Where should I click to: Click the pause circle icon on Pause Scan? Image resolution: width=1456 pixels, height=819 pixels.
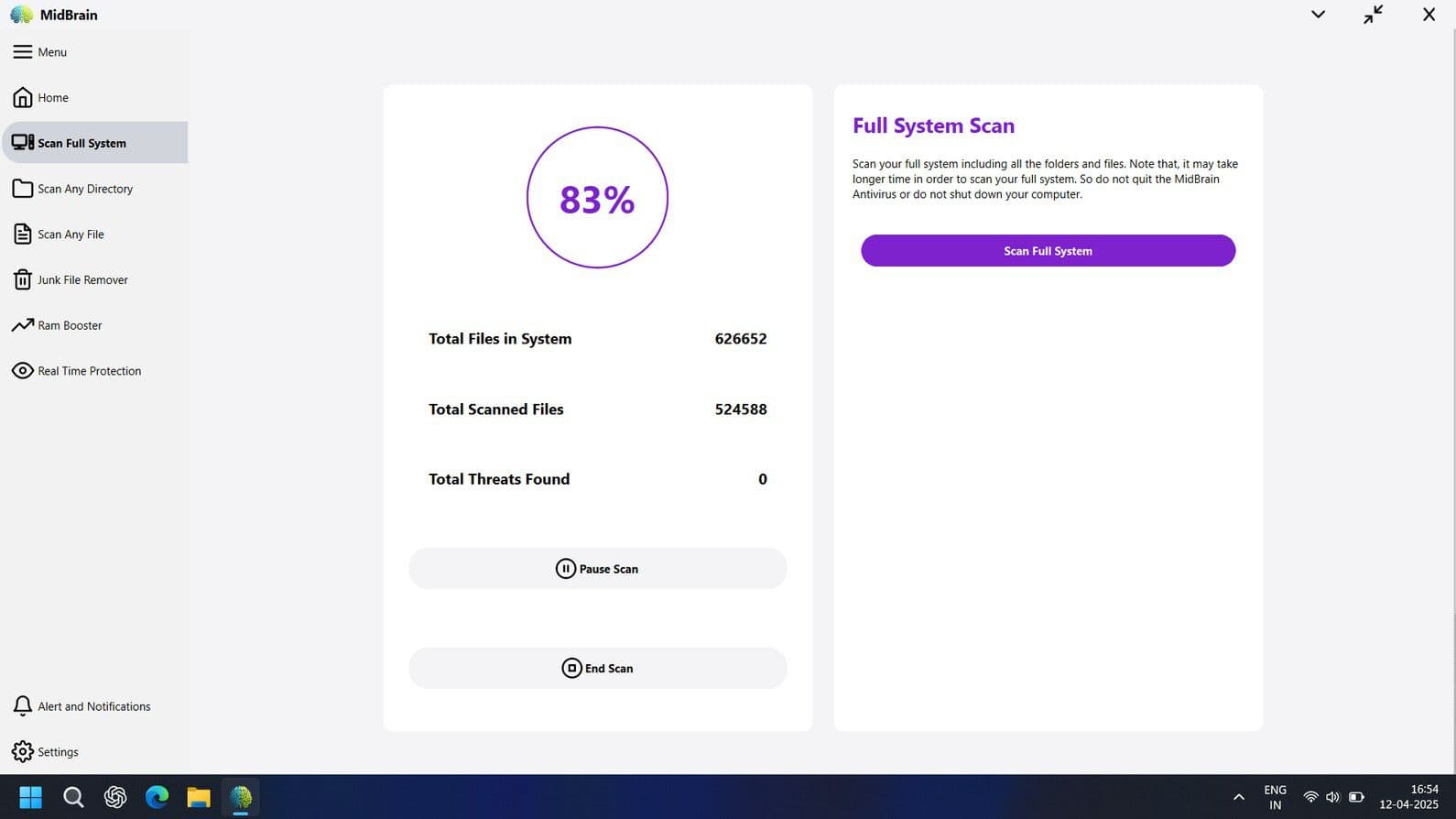[566, 569]
